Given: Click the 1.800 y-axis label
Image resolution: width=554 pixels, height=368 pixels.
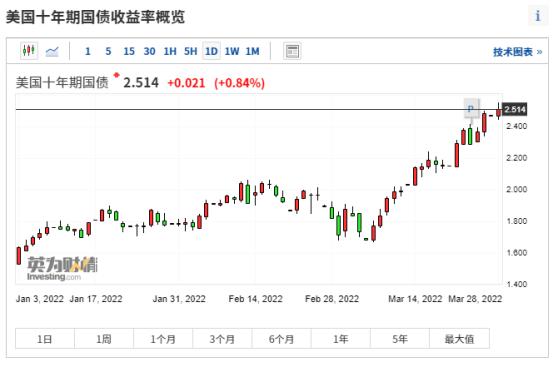Looking at the screenshot, I should (x=516, y=221).
